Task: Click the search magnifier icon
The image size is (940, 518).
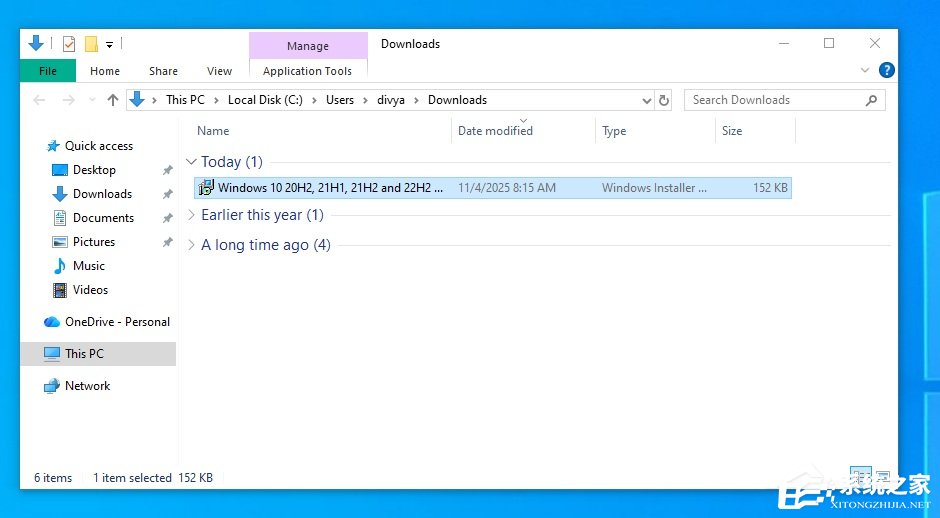Action: (x=871, y=100)
